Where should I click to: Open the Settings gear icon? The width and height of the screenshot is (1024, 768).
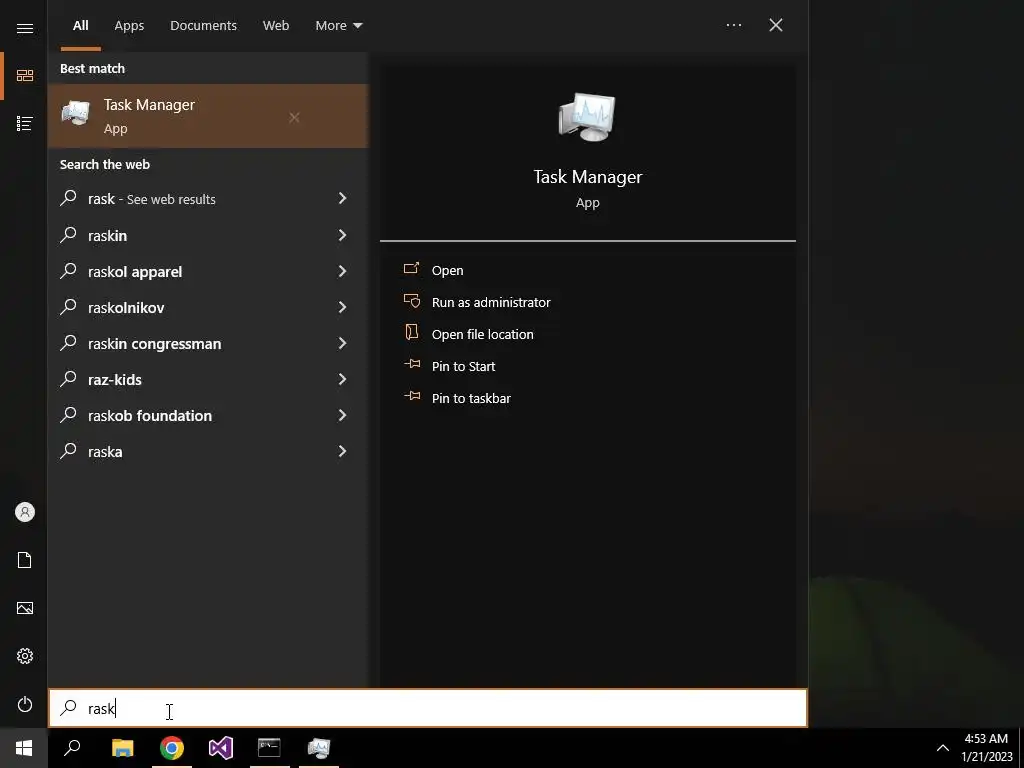point(25,656)
